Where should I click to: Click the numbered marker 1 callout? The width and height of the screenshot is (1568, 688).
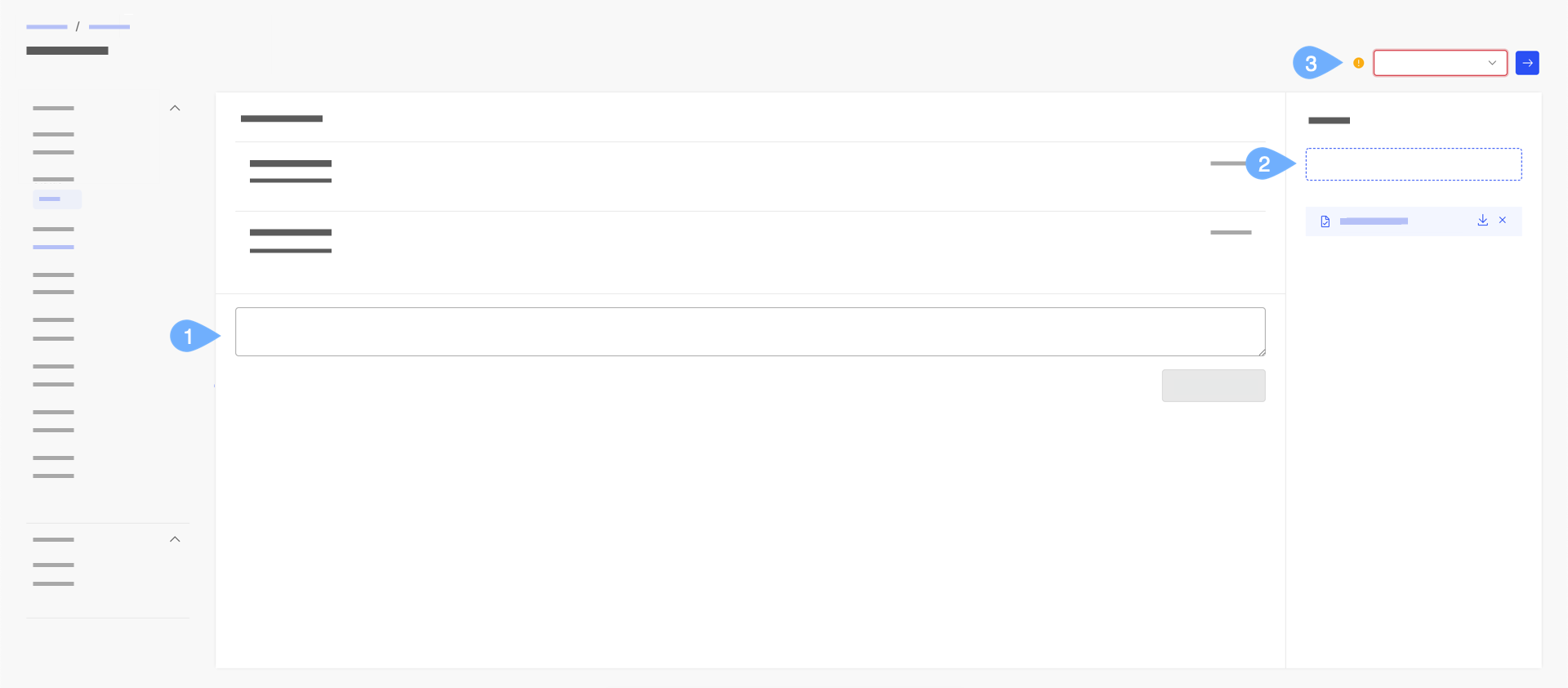coord(188,336)
